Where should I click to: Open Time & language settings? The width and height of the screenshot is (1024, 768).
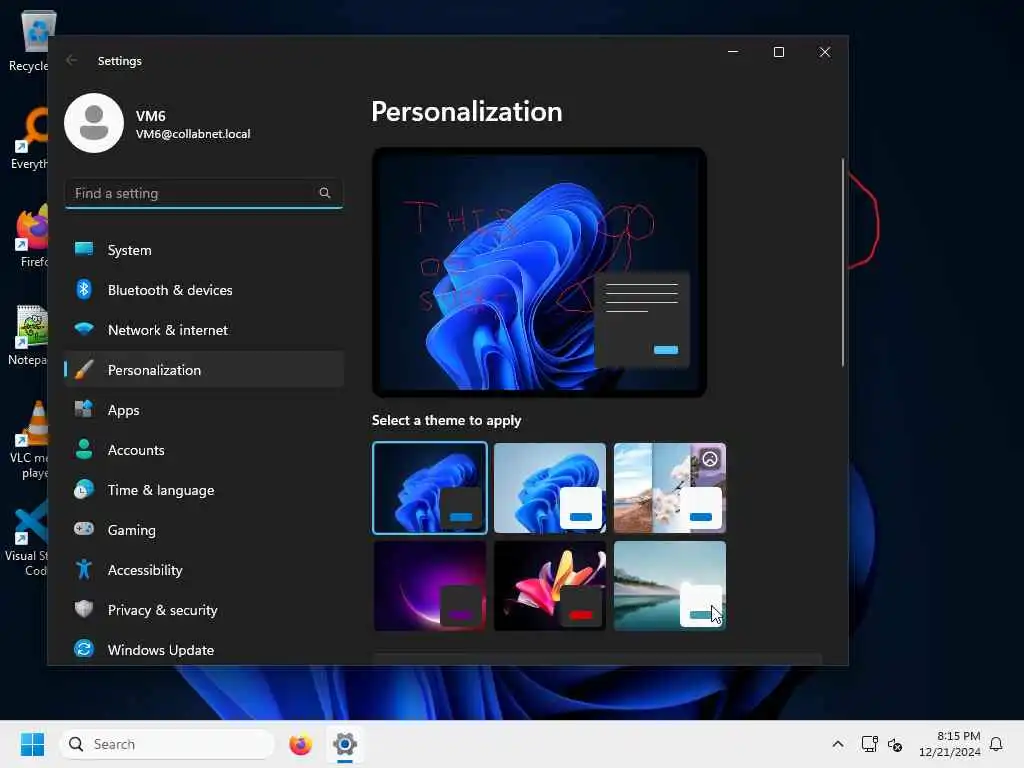pos(204,490)
